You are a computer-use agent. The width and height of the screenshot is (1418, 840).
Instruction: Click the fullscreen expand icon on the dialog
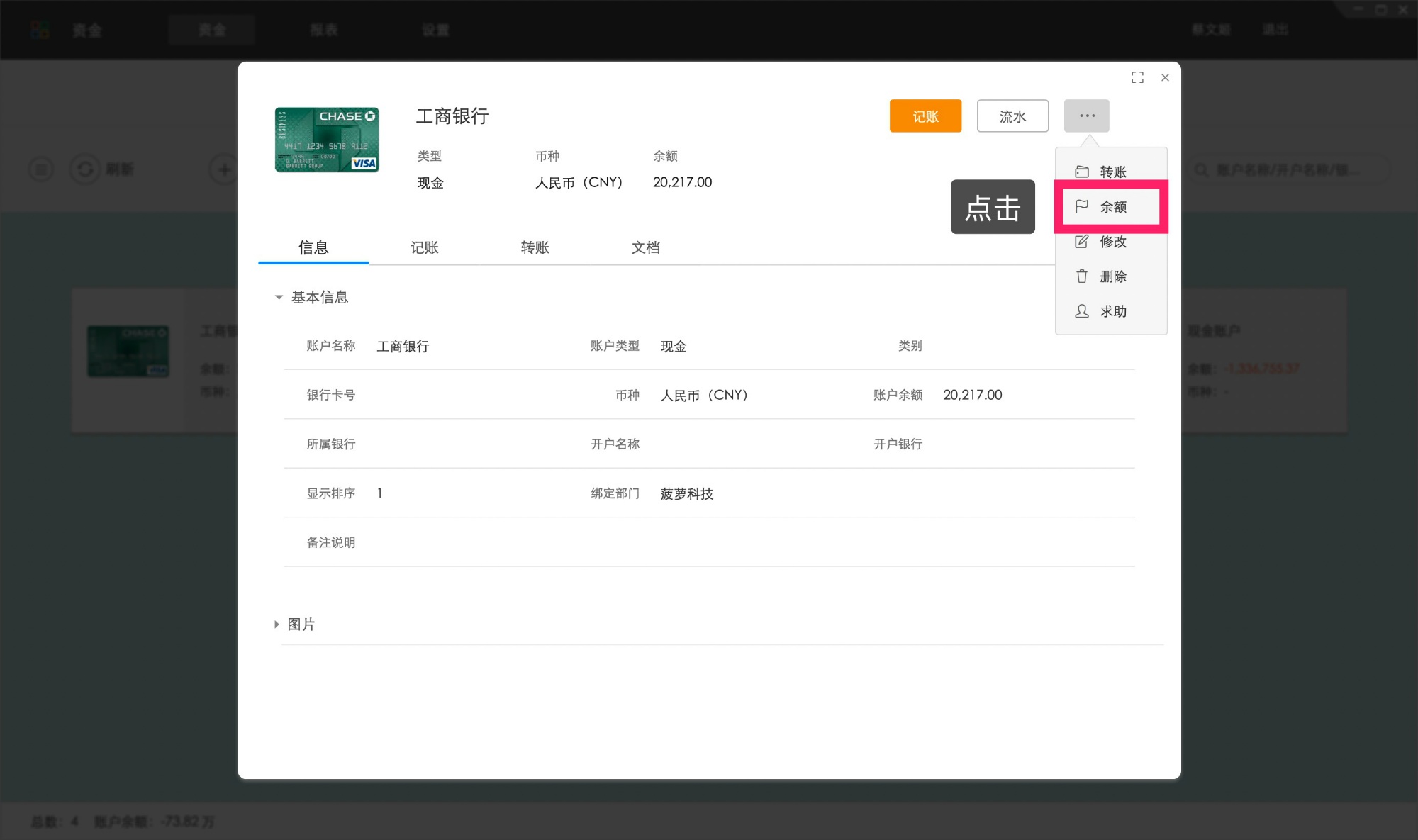tap(1137, 77)
